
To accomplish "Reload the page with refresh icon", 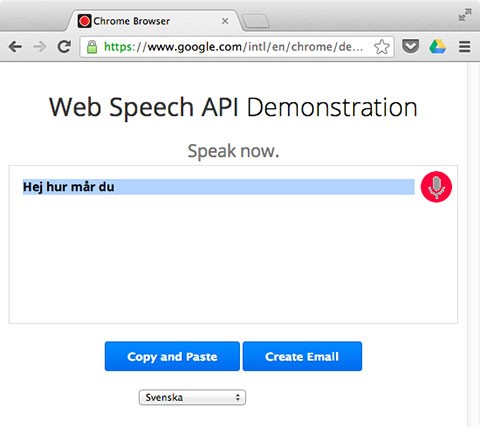I will point(64,47).
